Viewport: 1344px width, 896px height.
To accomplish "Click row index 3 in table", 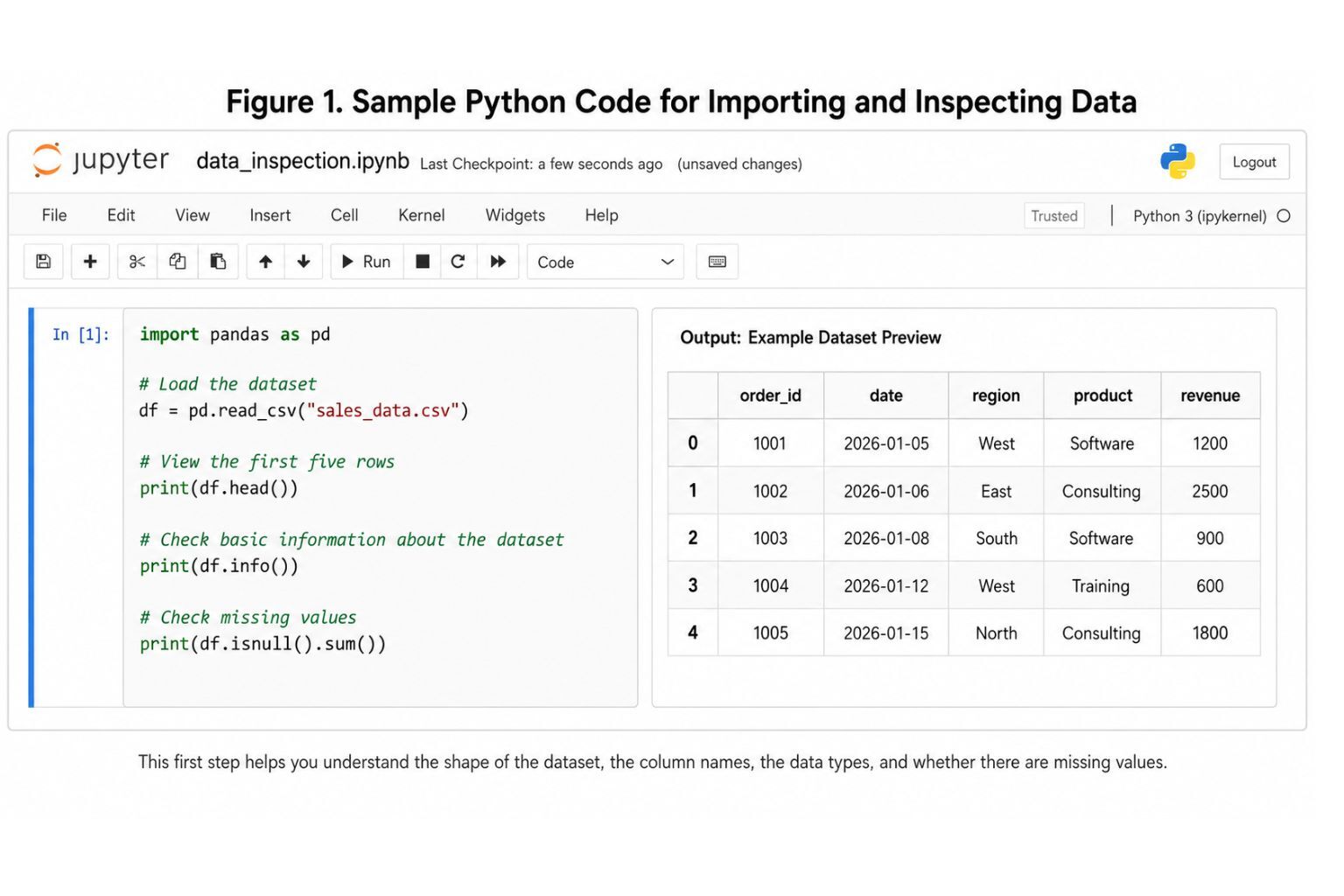I will coord(693,585).
